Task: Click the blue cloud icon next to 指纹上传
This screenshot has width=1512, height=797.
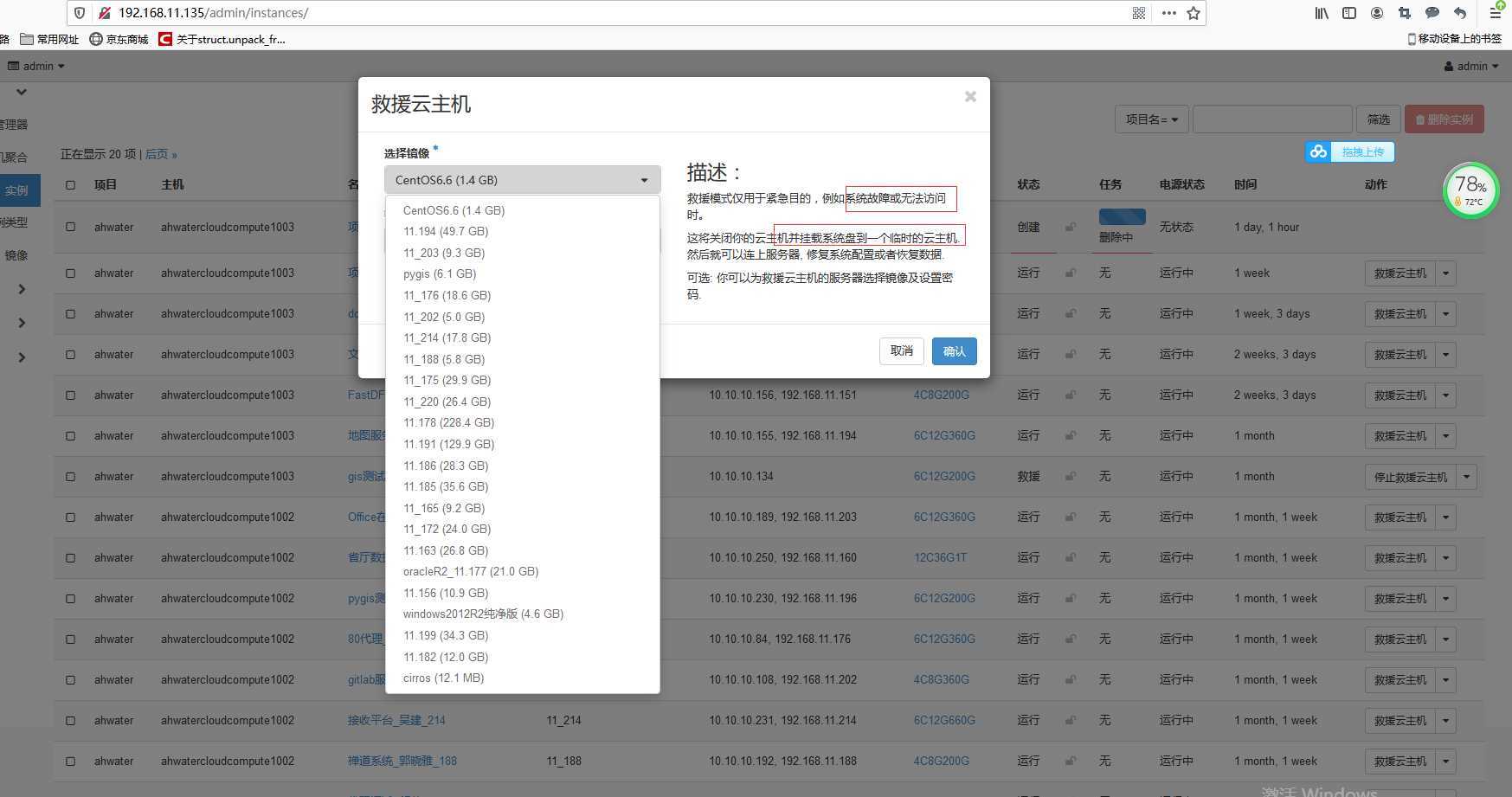Action: [1317, 151]
